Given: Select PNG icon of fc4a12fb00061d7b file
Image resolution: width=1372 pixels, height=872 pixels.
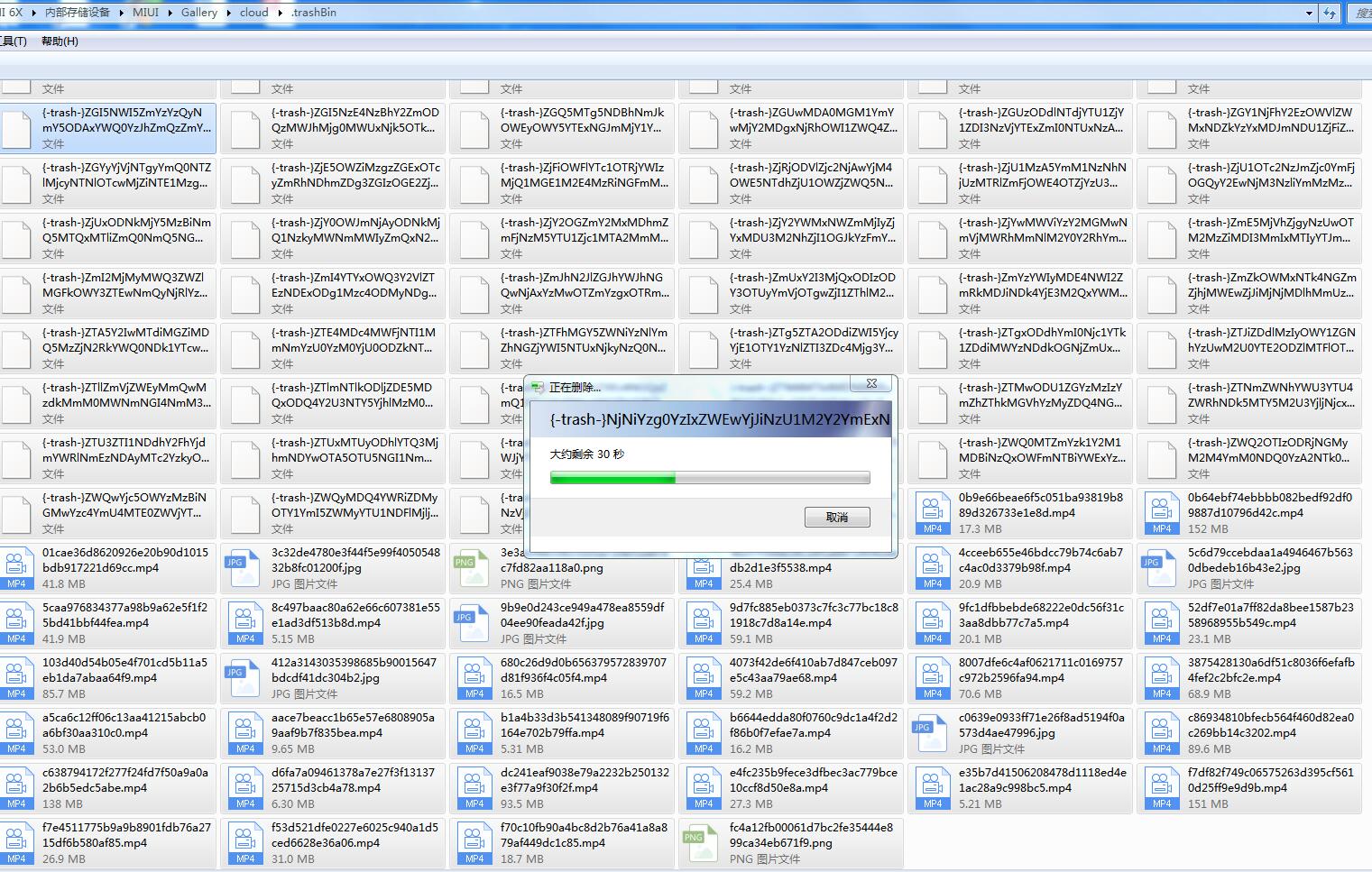Looking at the screenshot, I should (703, 844).
